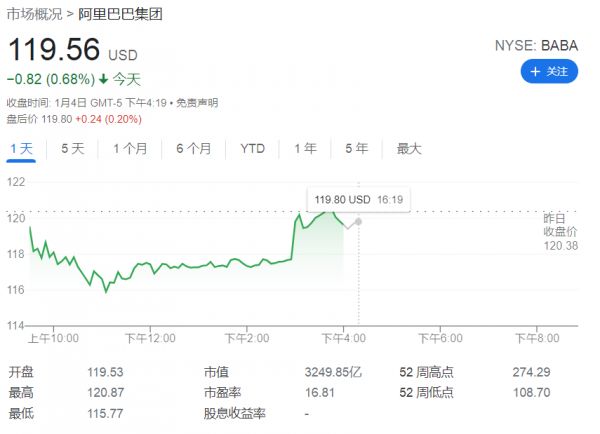This screenshot has height=434, width=600.
Task: Click the 119.56 stock price
Action: [x=54, y=49]
